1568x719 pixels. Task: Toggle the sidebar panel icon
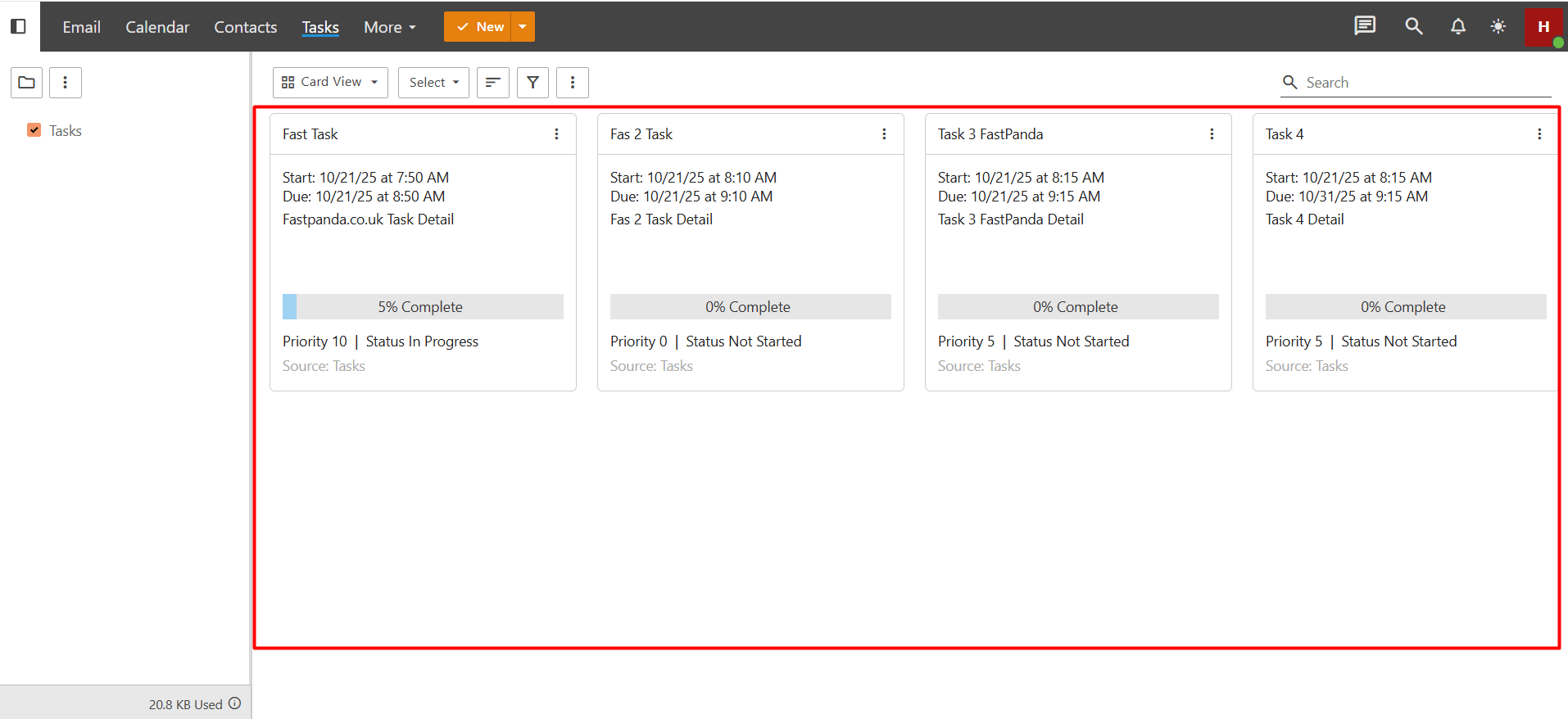tap(18, 26)
